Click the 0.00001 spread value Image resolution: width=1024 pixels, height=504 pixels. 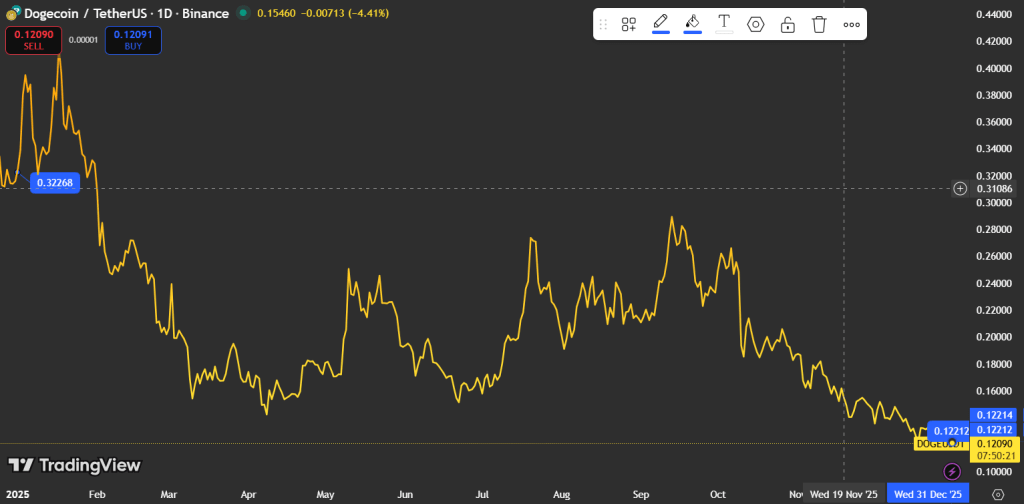(83, 40)
